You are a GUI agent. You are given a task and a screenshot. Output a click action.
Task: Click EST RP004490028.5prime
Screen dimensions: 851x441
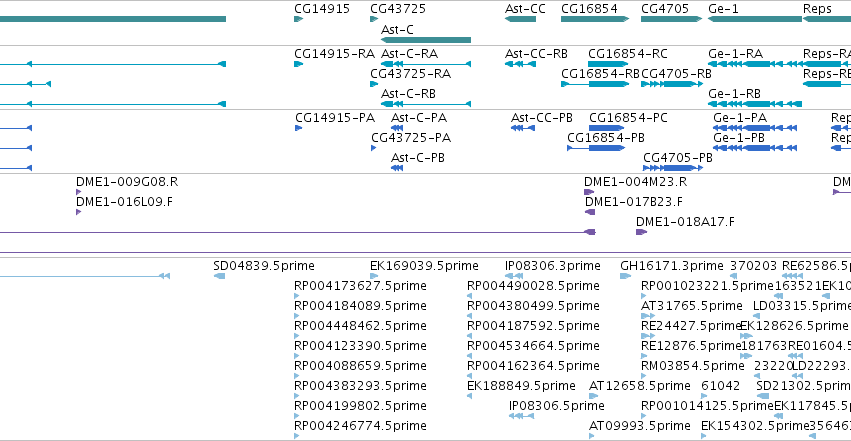click(x=534, y=286)
